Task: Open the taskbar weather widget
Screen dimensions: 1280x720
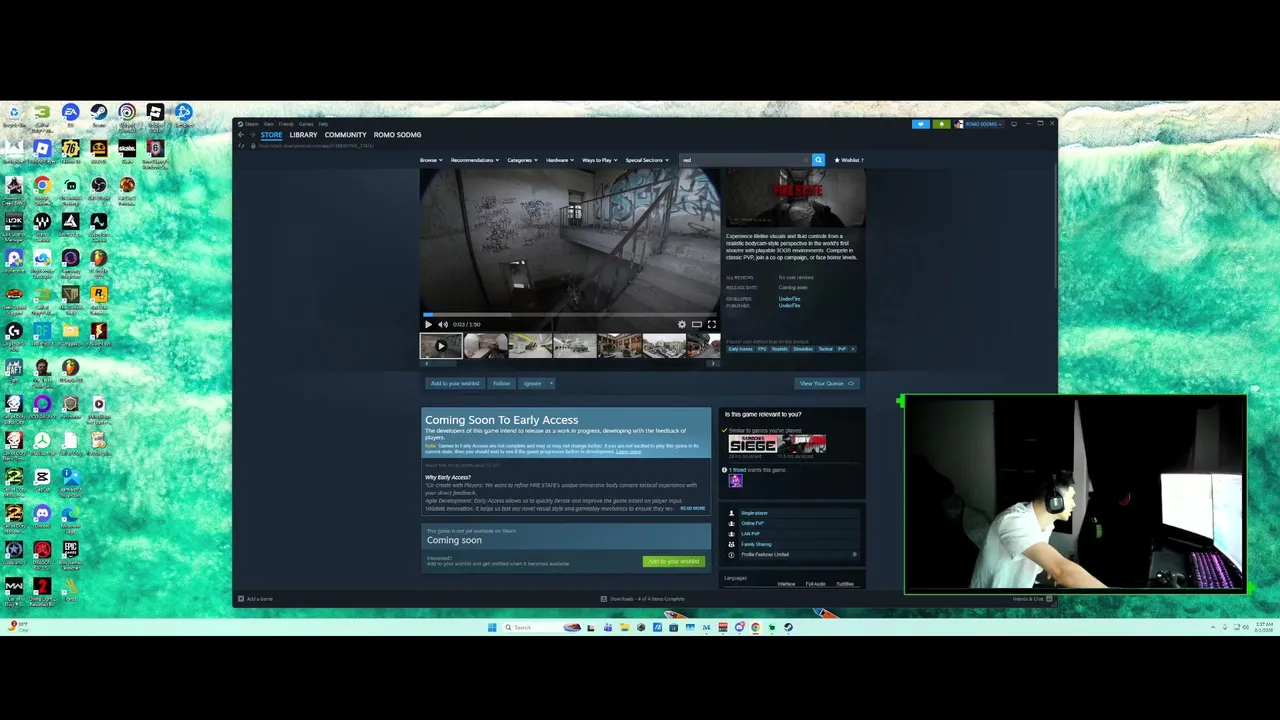Action: tap(18, 627)
